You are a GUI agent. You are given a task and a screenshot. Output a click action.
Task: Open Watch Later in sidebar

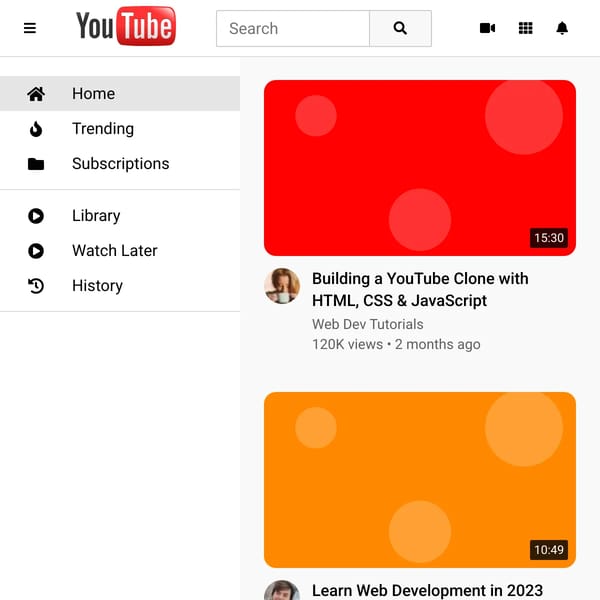115,251
